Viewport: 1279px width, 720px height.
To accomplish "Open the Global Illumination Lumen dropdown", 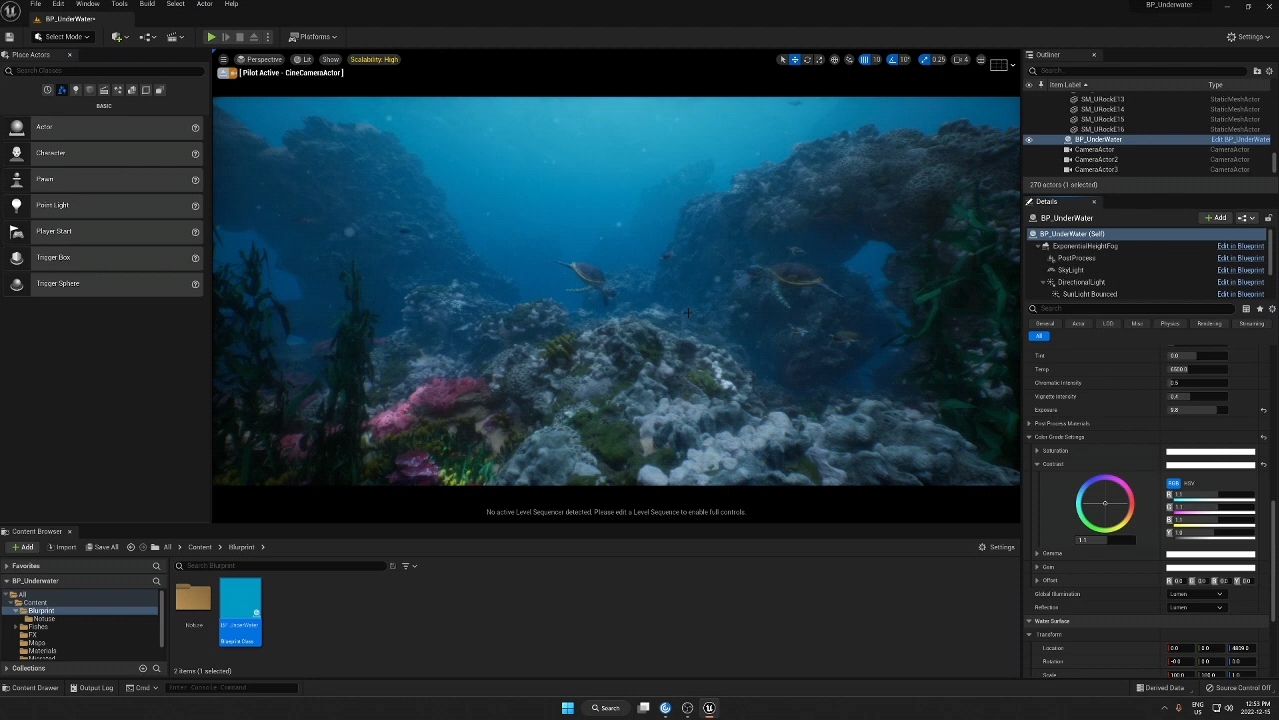I will [1195, 594].
